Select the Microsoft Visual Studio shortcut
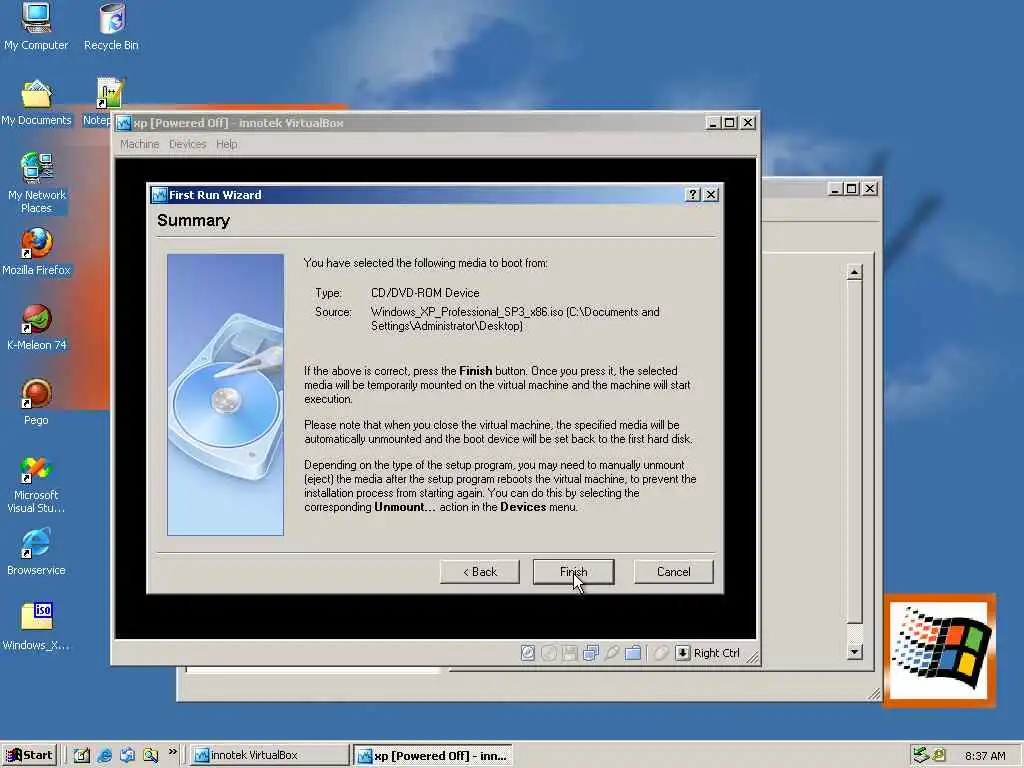 [x=36, y=485]
